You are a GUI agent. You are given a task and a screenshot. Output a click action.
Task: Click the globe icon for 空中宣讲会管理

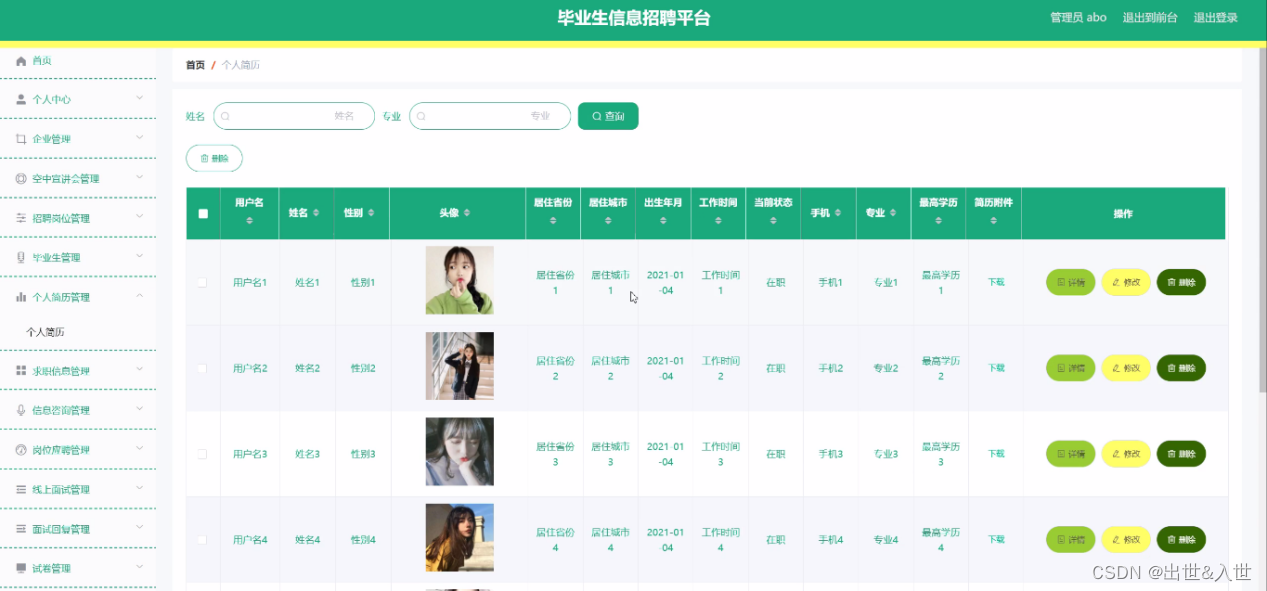pyautogui.click(x=21, y=178)
